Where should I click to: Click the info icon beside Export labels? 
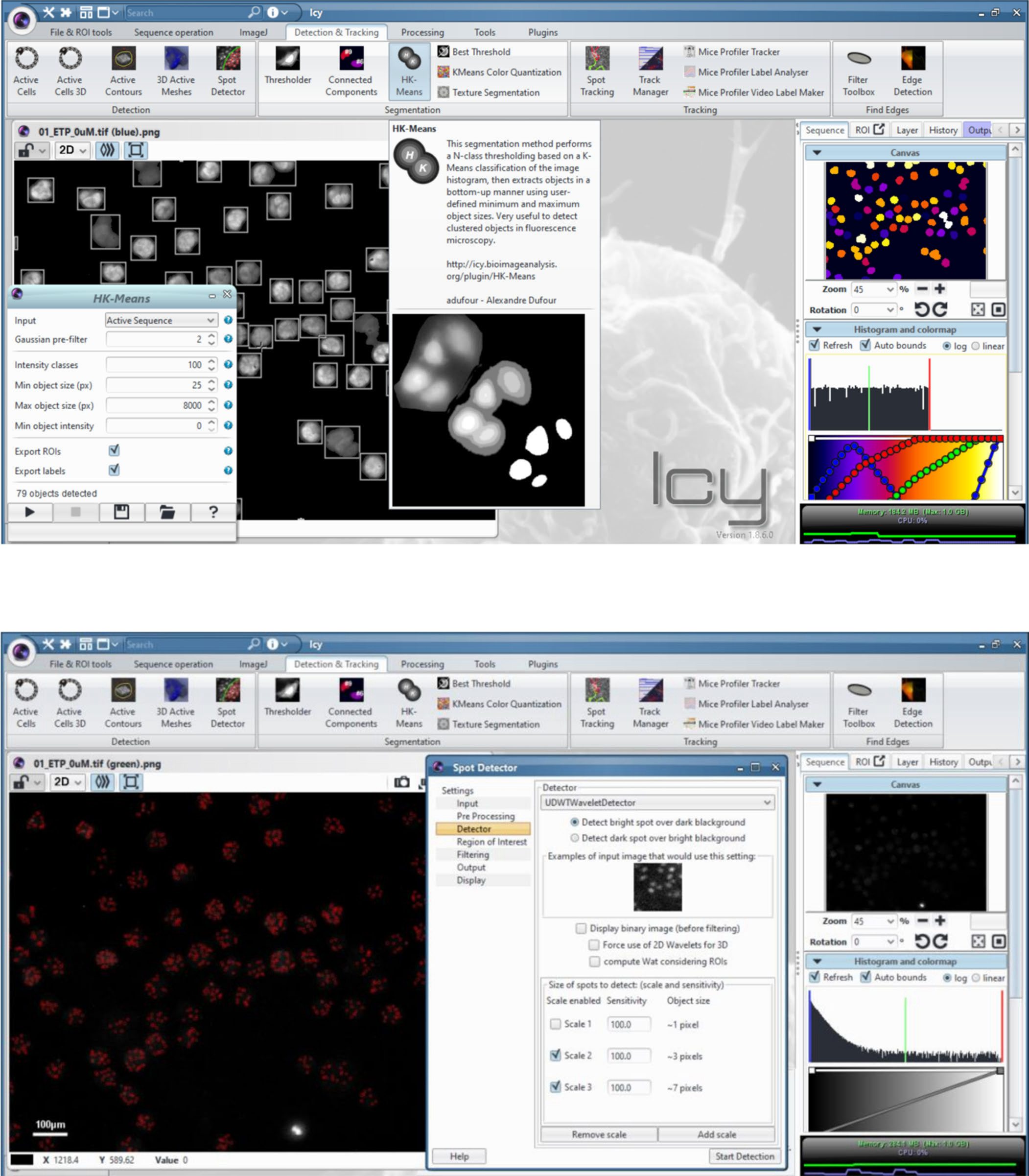pyautogui.click(x=228, y=470)
